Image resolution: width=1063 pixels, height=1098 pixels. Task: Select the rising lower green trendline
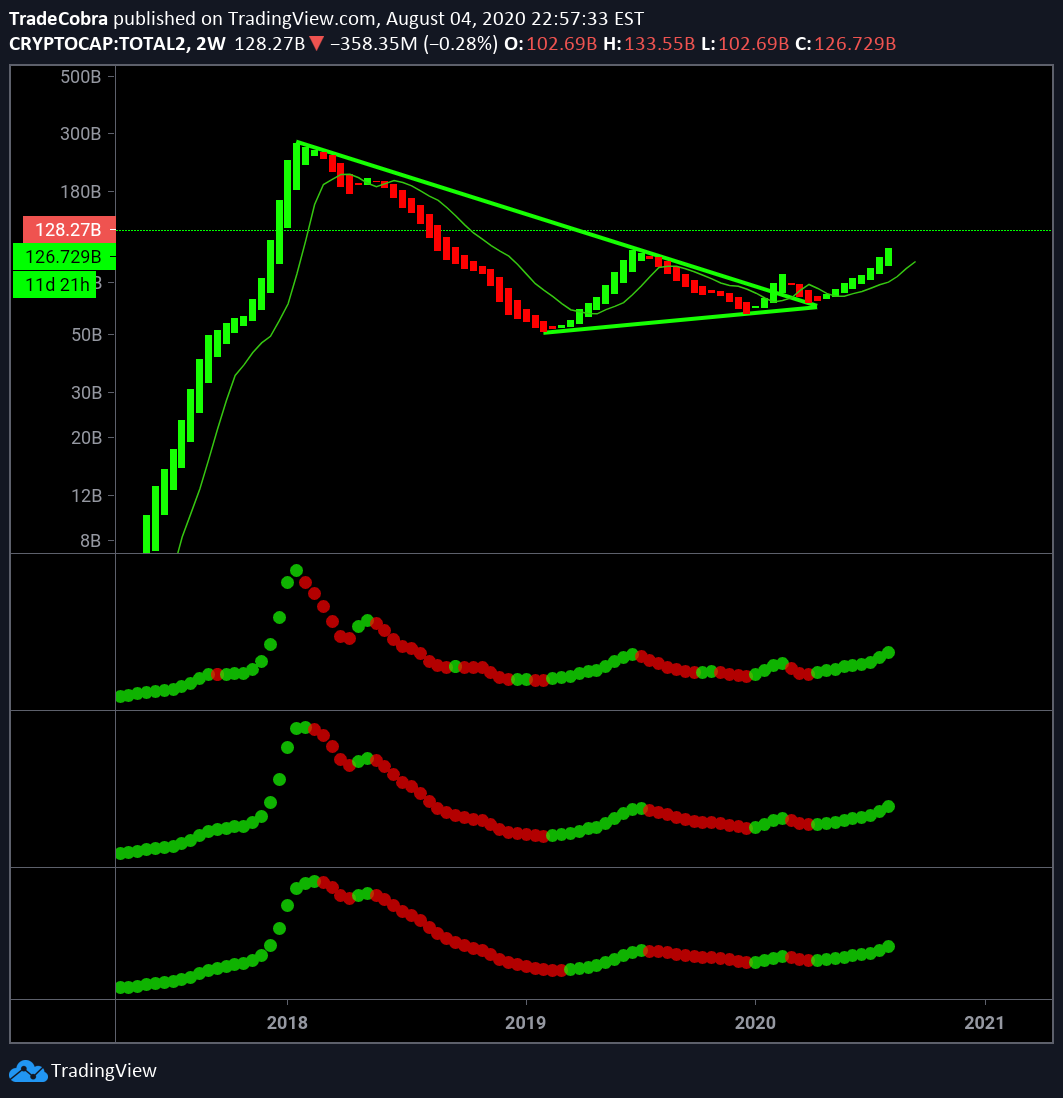coord(679,319)
